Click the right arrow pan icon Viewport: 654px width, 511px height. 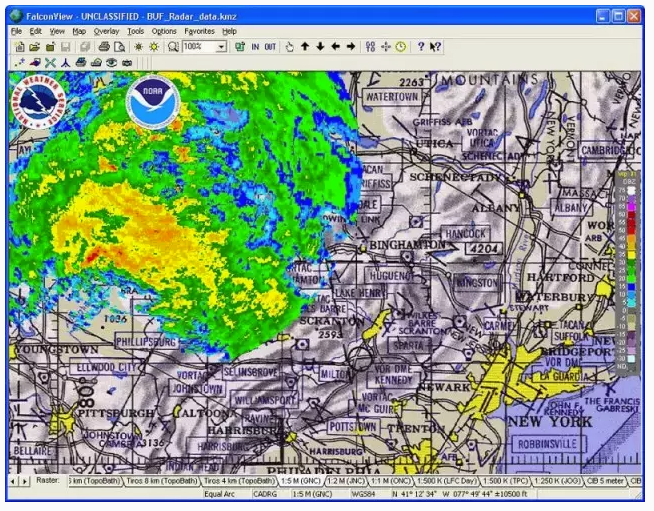351,47
